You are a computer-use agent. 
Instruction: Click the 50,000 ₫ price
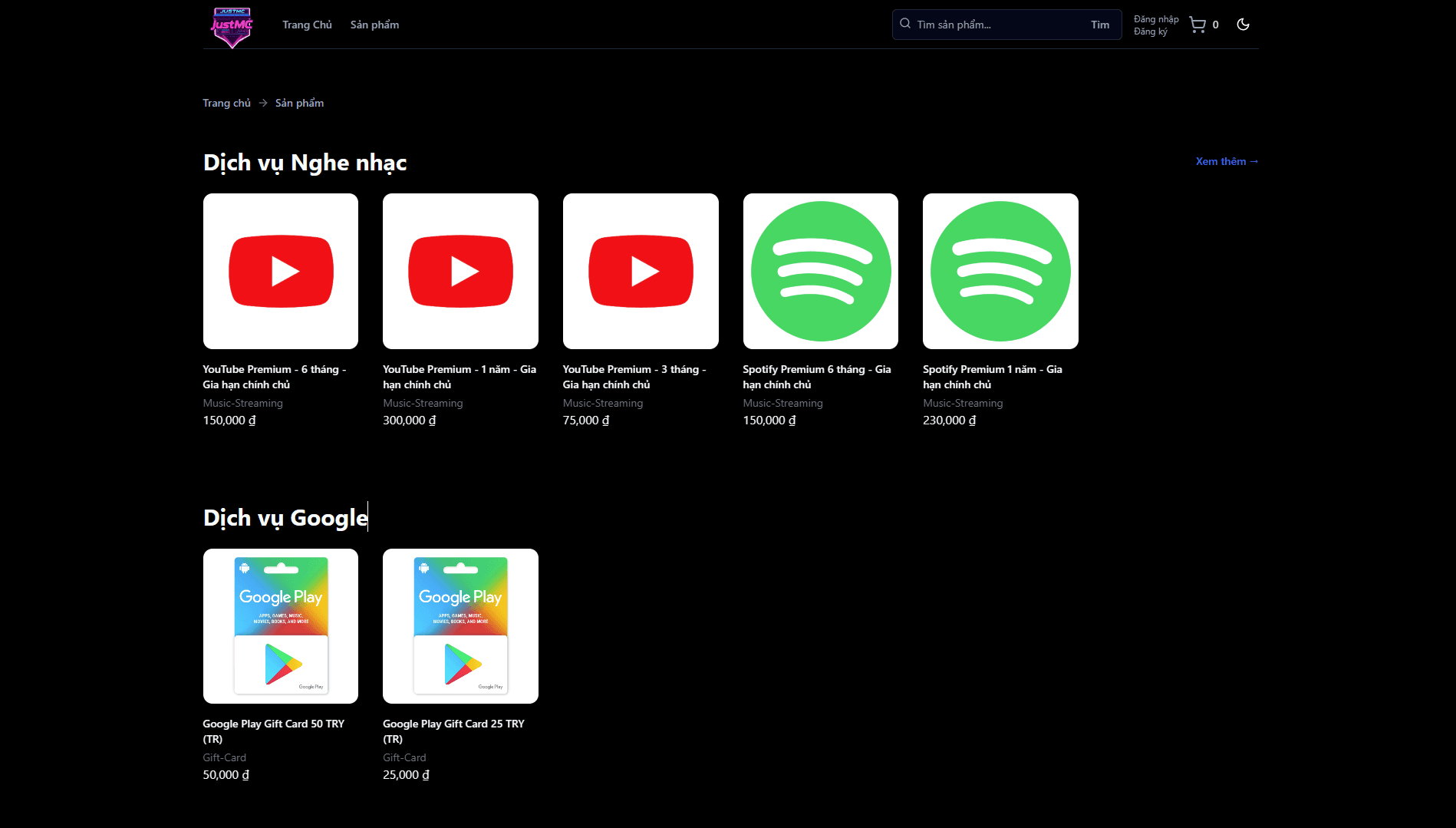click(x=226, y=775)
